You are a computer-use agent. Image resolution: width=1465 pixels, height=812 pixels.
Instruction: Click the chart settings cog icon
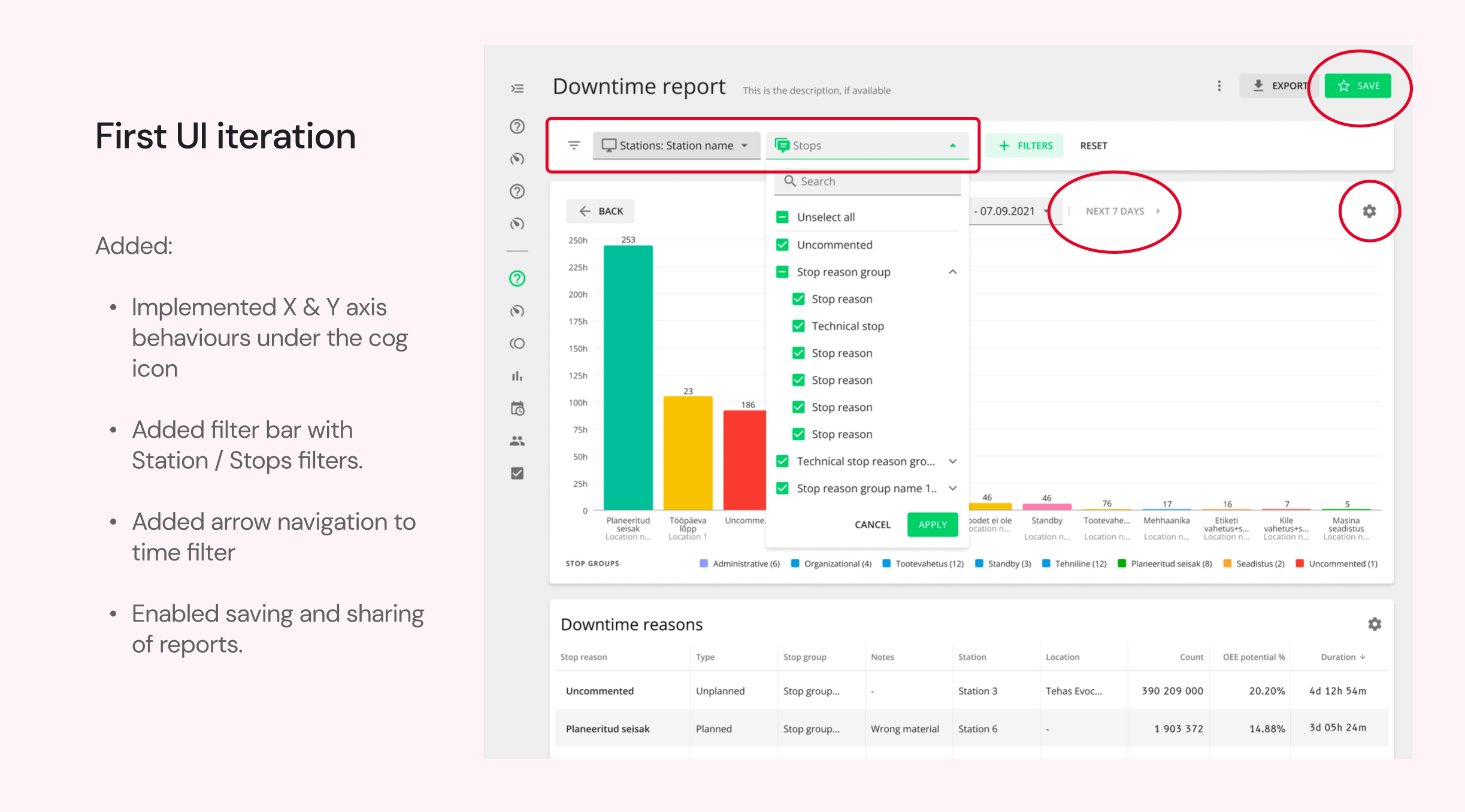pyautogui.click(x=1369, y=211)
